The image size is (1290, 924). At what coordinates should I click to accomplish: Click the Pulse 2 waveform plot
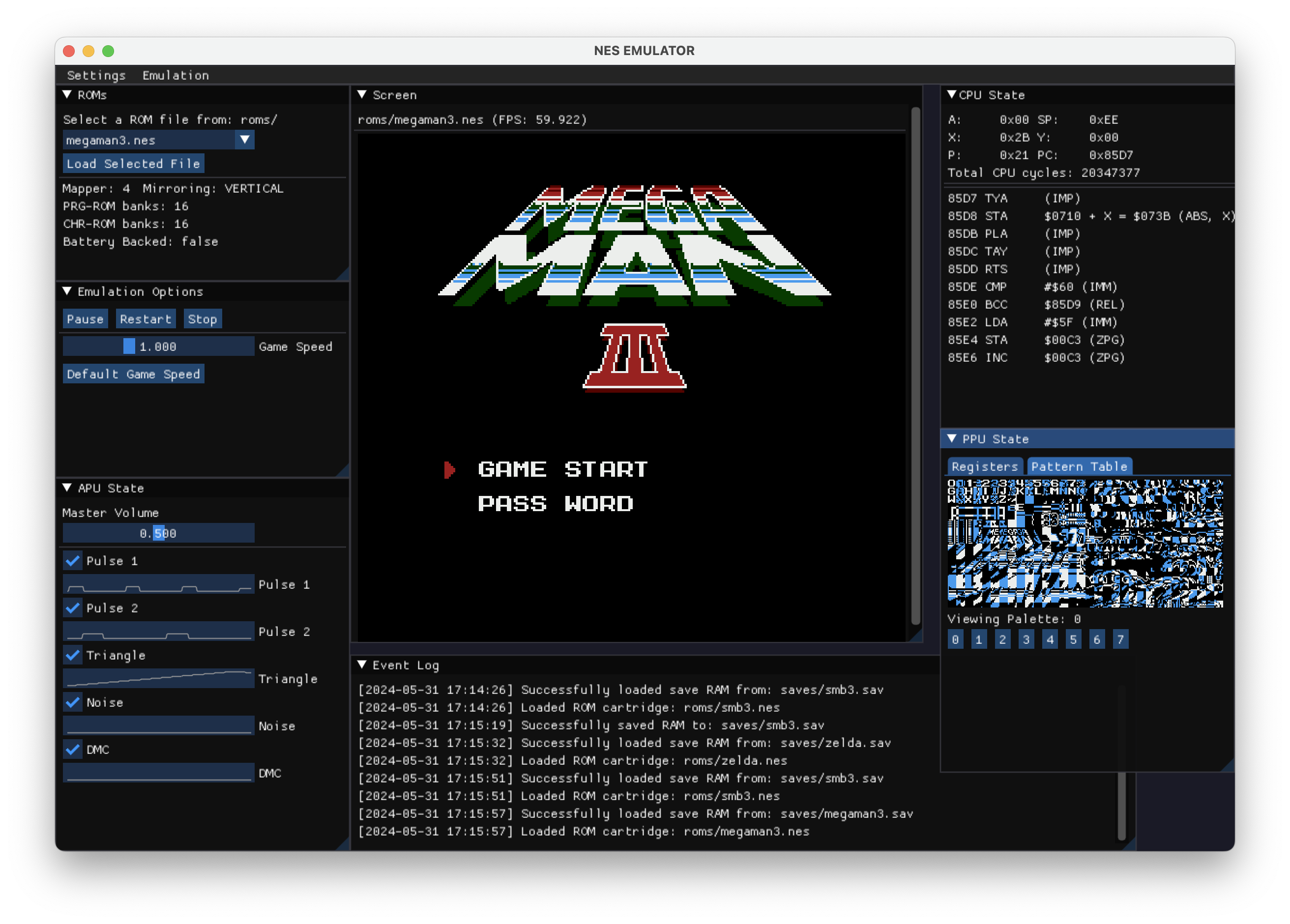(158, 631)
